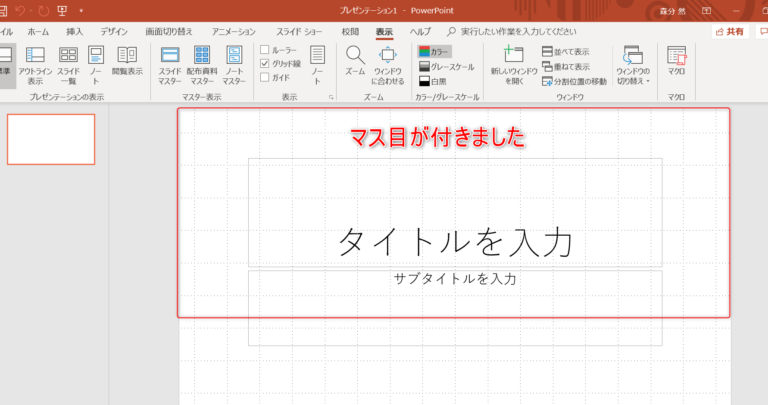Open the マクロ macros button
The height and width of the screenshot is (405, 768).
click(676, 61)
